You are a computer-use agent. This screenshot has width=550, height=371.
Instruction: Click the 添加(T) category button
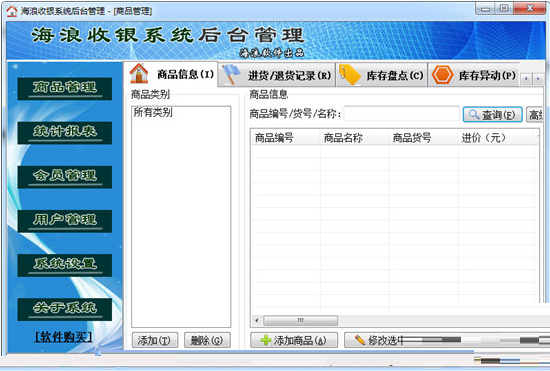click(x=155, y=340)
